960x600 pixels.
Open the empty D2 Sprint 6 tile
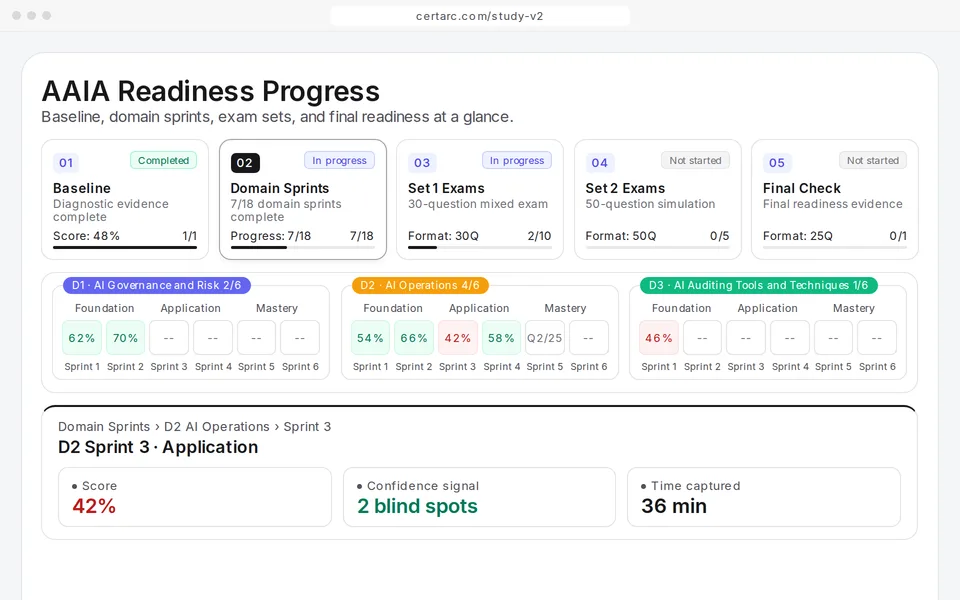[x=589, y=338]
